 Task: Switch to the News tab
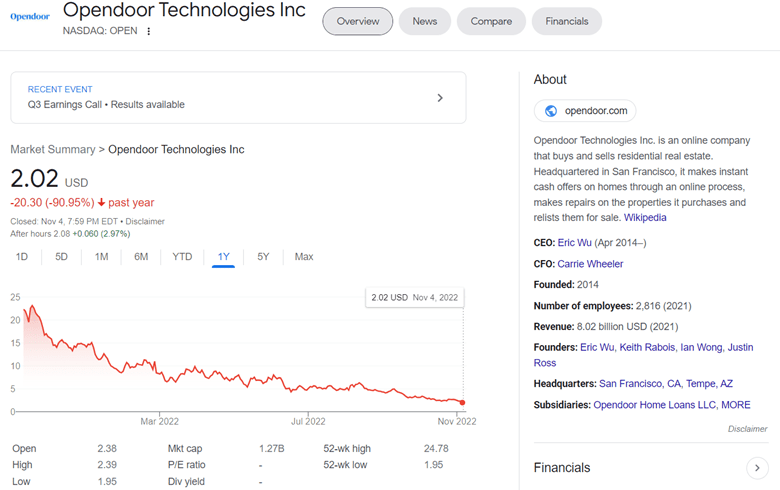point(424,21)
